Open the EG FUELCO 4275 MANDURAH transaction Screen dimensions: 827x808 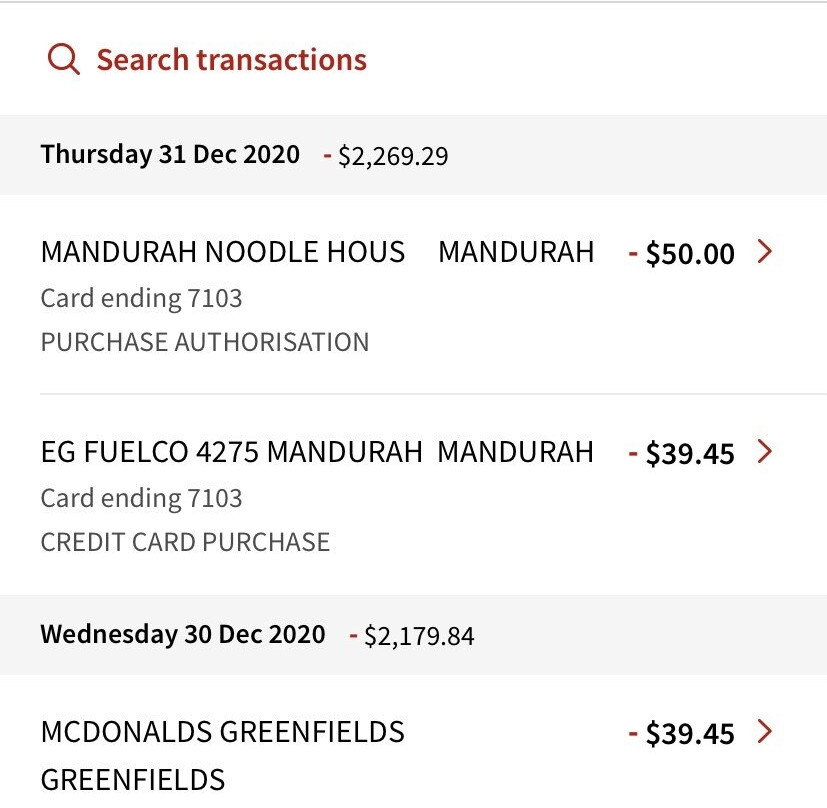click(x=414, y=495)
